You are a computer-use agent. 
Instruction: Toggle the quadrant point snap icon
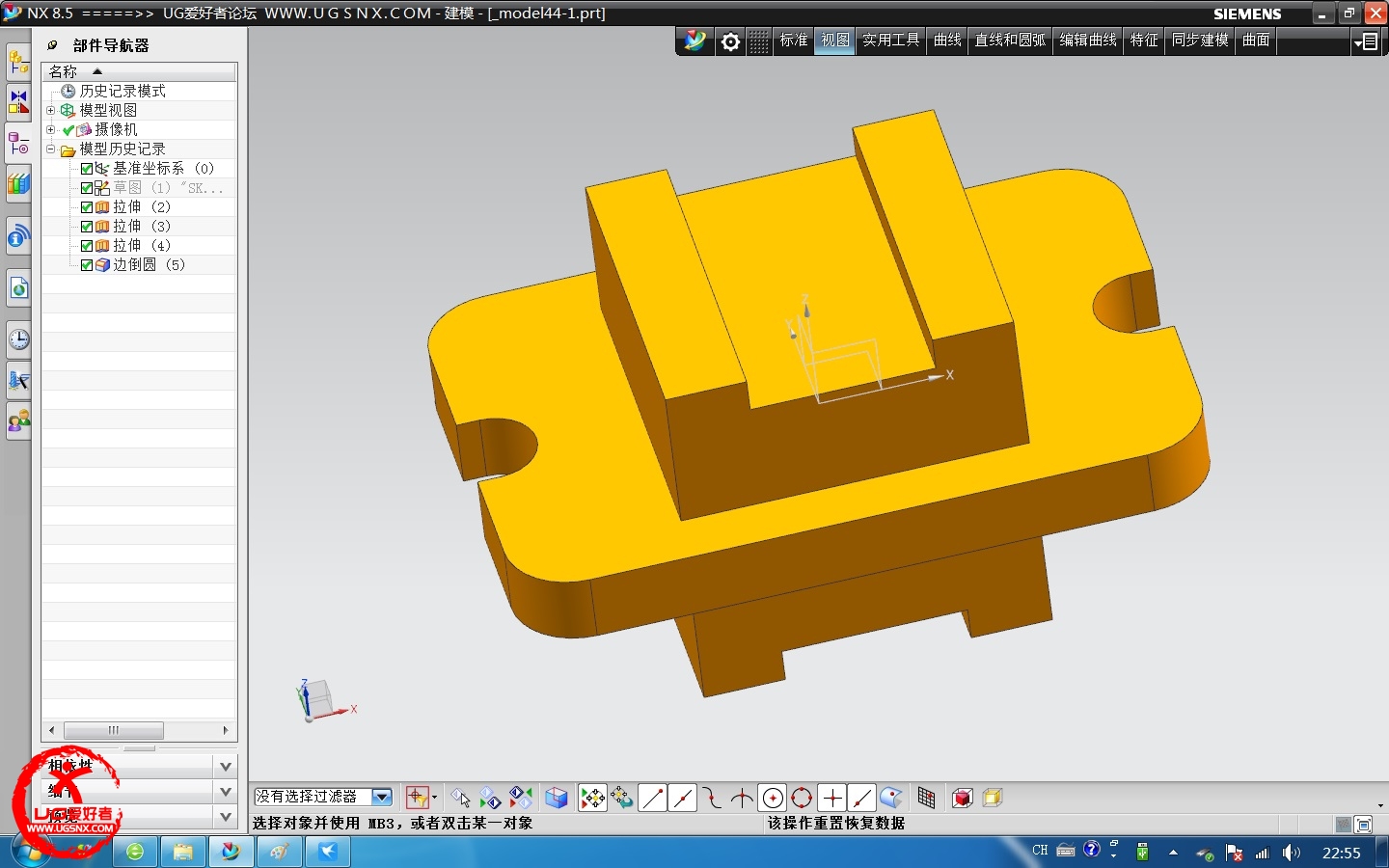click(802, 799)
